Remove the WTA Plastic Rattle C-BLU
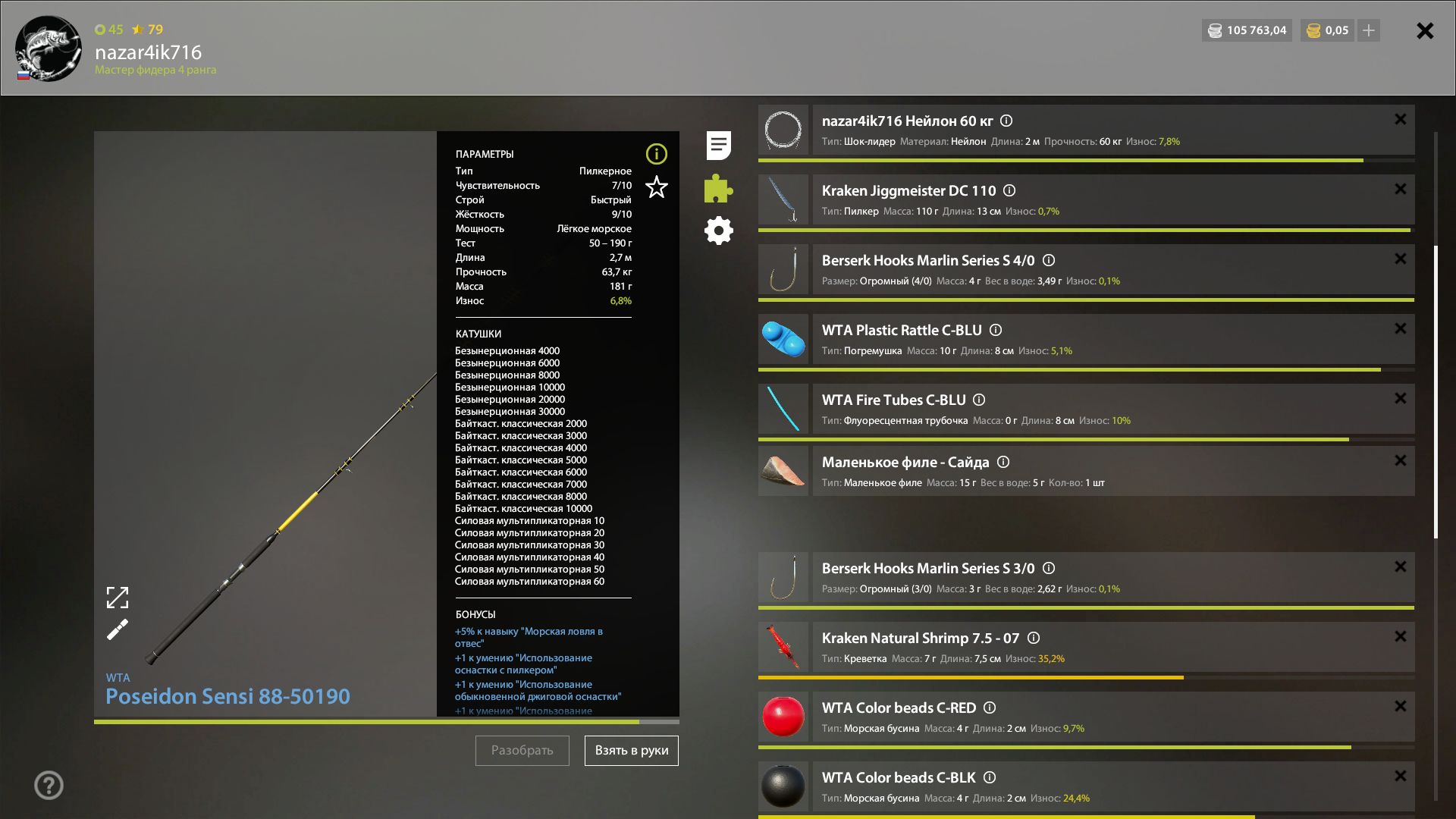The image size is (1456, 819). click(1400, 329)
